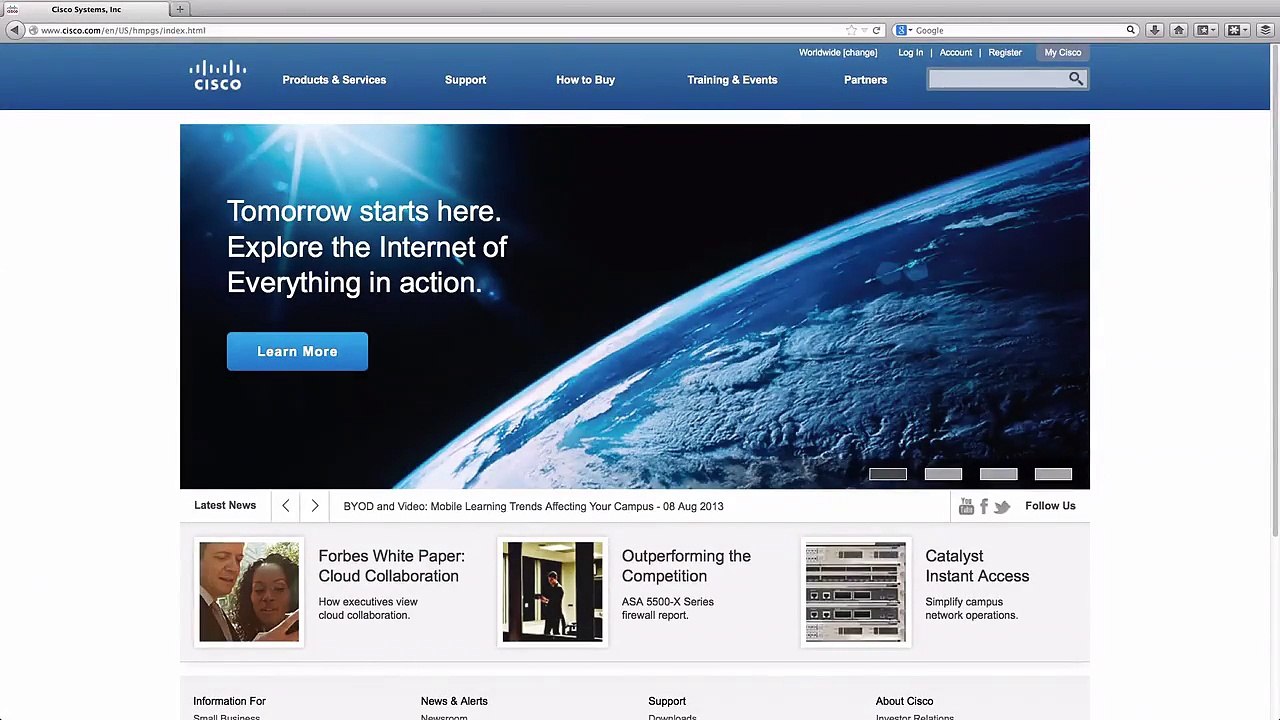Click the Latest News label

(x=225, y=505)
